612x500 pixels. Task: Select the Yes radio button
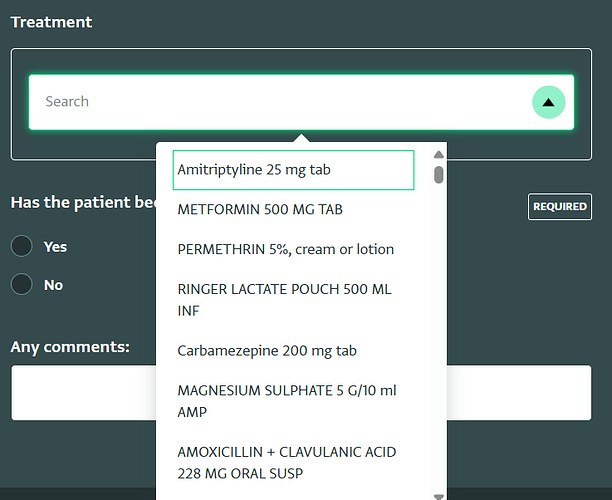[x=22, y=246]
